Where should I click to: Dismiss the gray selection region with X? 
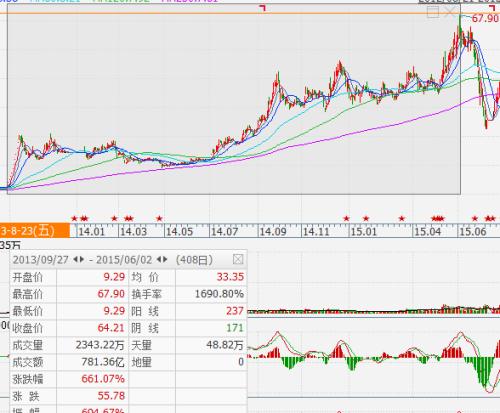click(x=450, y=12)
